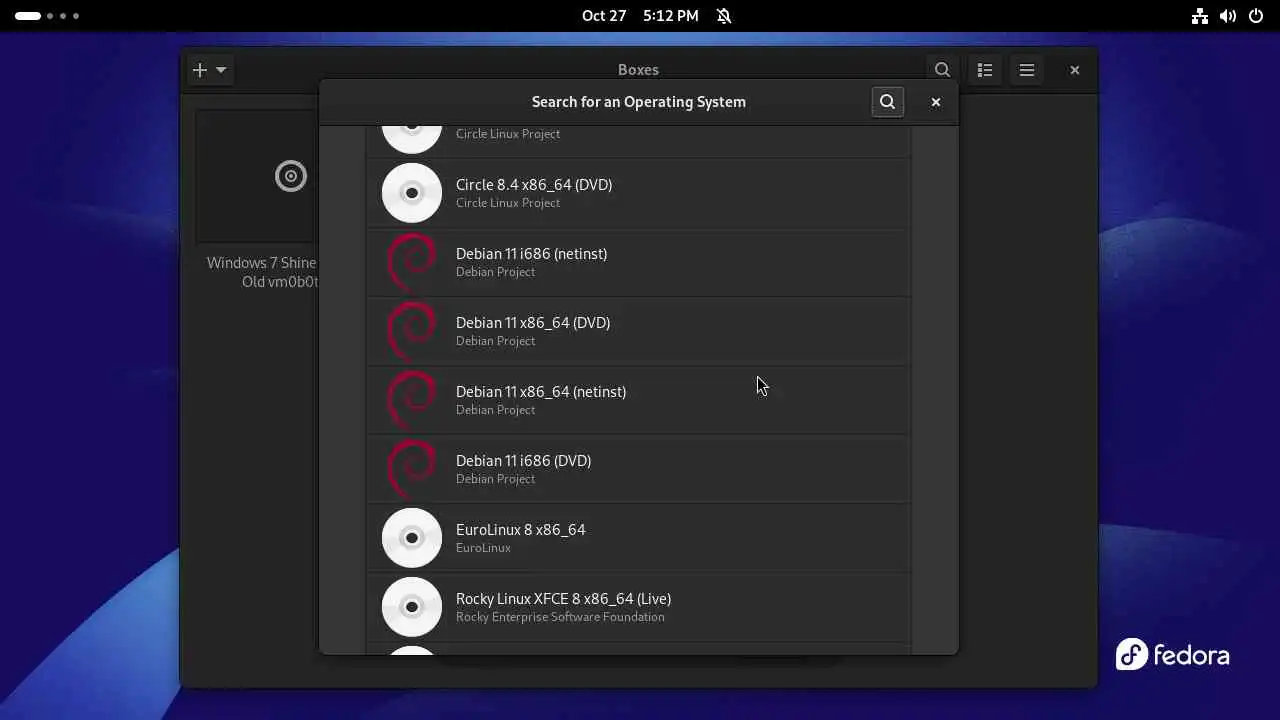Click the search icon in the Boxes header bar
1280x720 pixels.
pyautogui.click(x=942, y=70)
